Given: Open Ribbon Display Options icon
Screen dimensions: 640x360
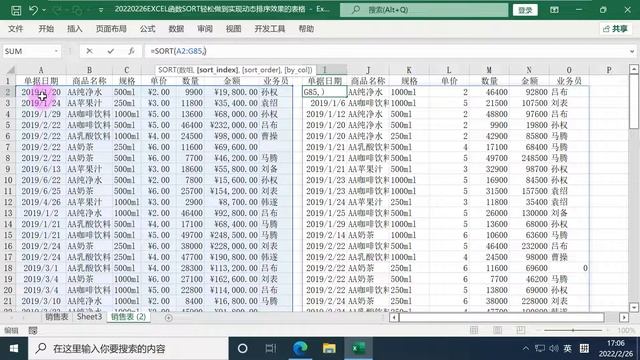Looking at the screenshot, I should coord(554,10).
